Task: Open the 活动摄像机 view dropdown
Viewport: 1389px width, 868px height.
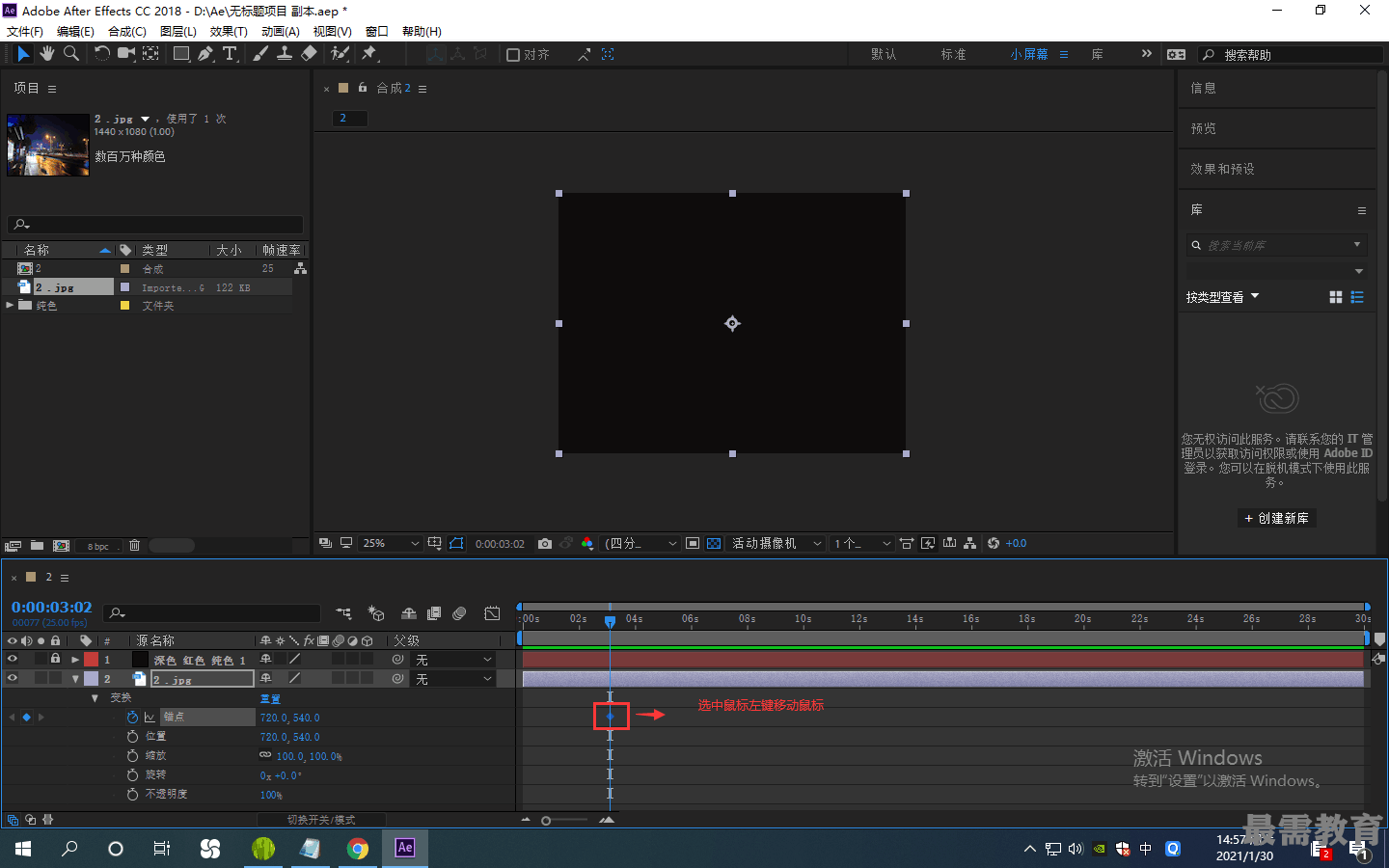Action: tap(776, 544)
